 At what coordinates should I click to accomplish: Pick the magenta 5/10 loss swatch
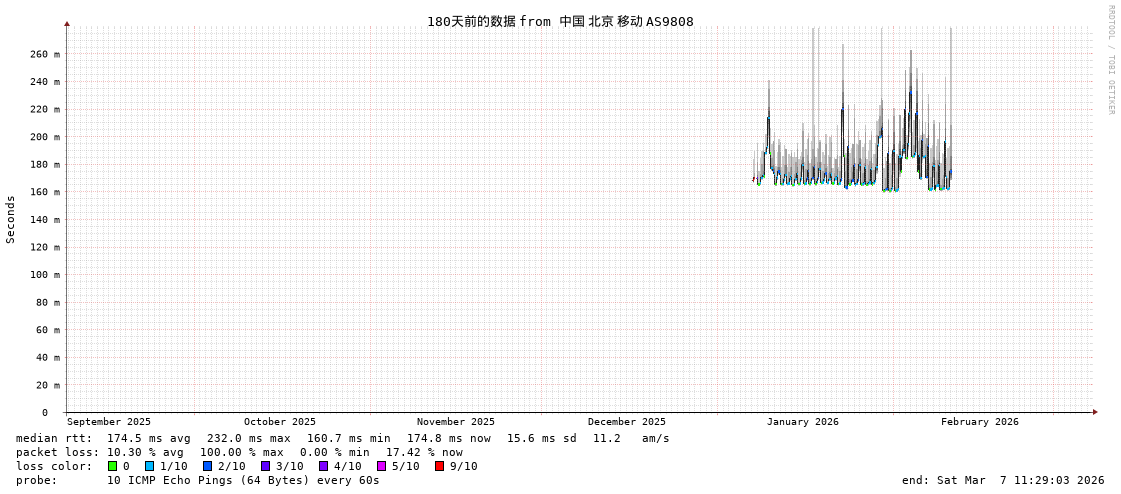coord(381,466)
